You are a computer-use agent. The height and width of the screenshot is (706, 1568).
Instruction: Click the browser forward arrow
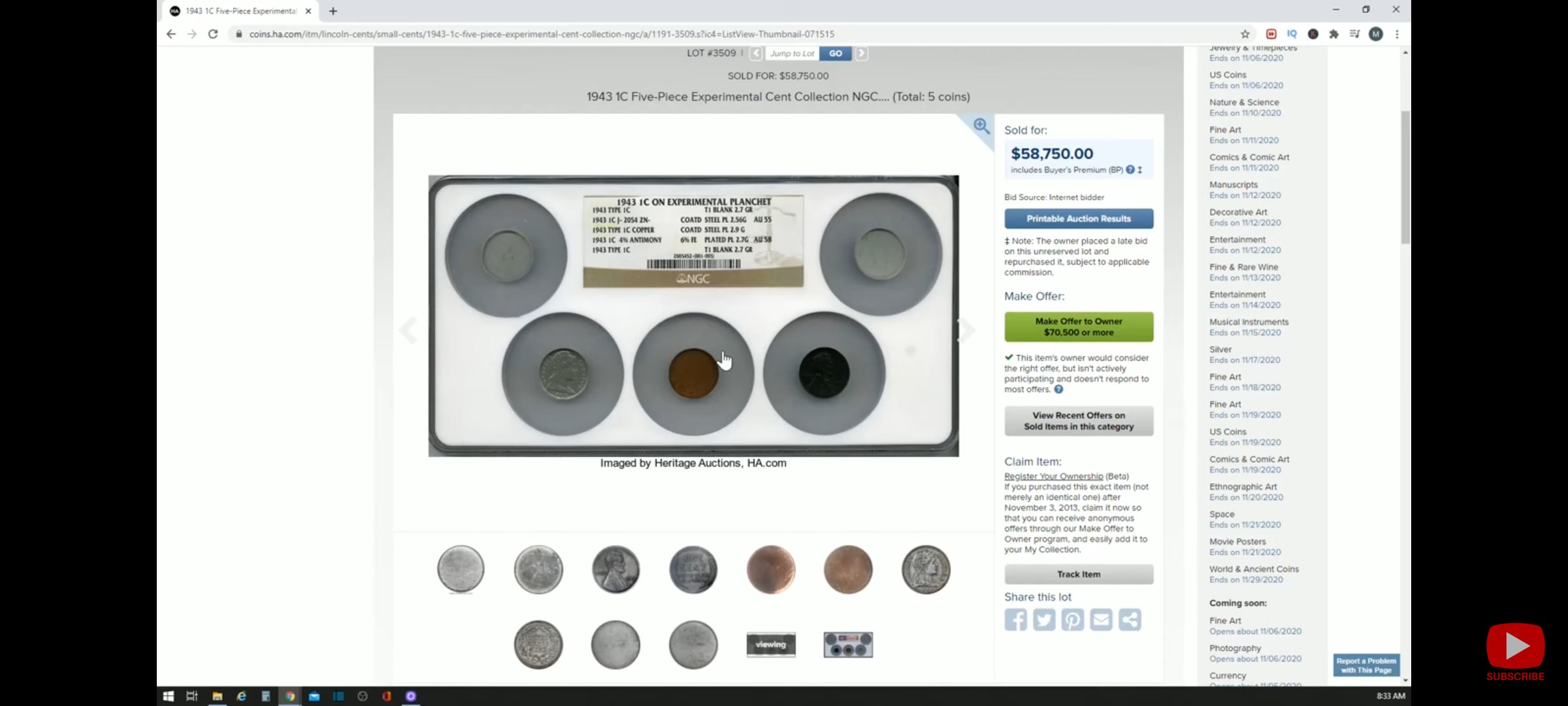[192, 34]
